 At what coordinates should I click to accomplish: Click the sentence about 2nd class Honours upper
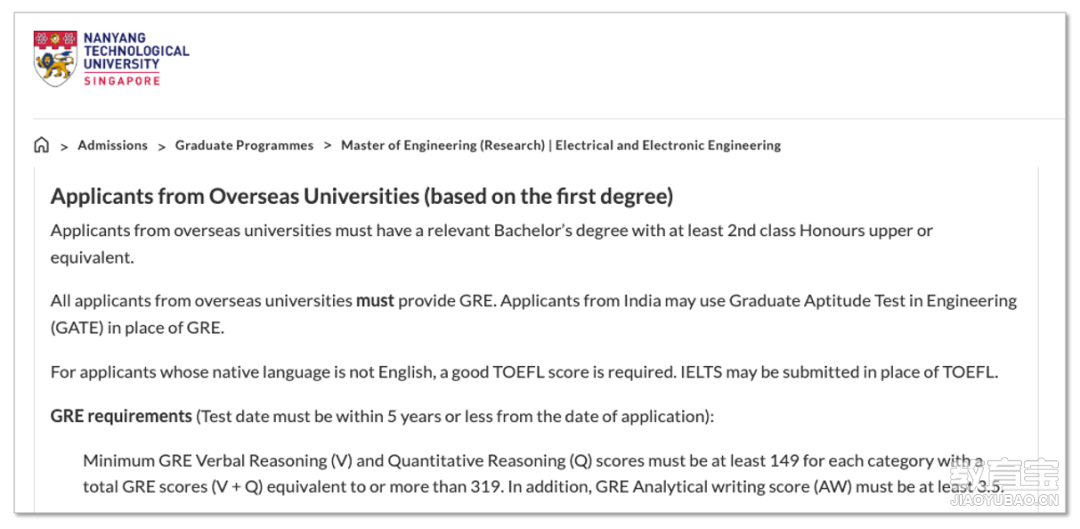coord(492,244)
